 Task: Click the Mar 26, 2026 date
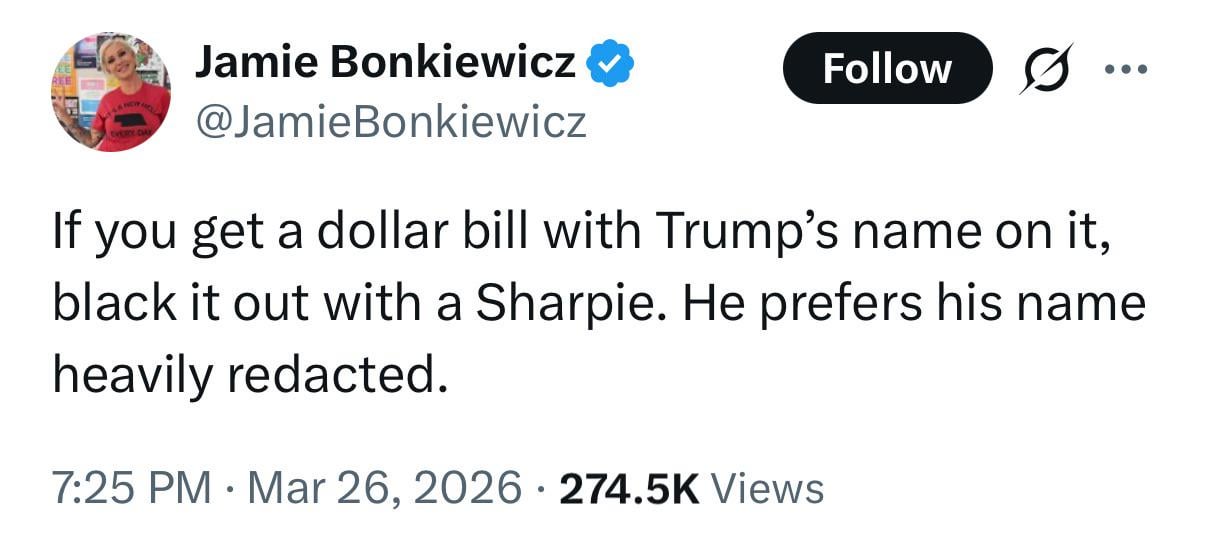click(x=385, y=489)
